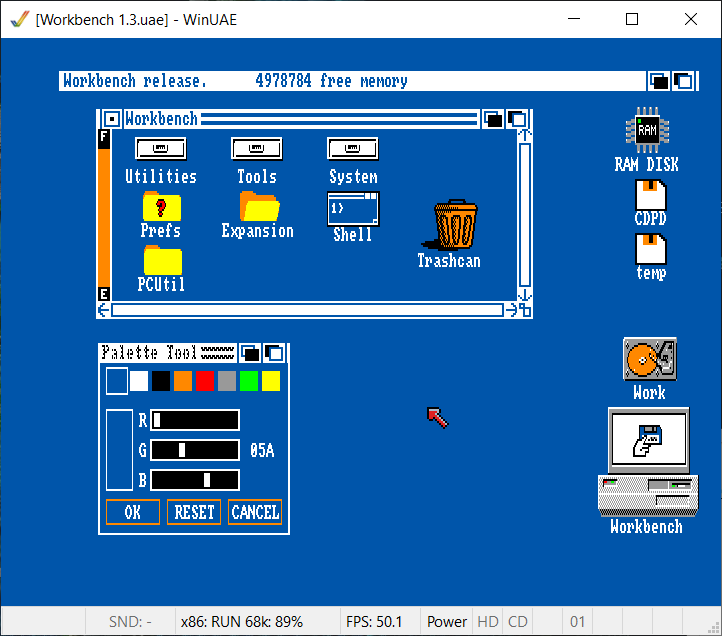Bring Workbench window to front gadget
Image resolution: width=722 pixels, height=636 pixels.
[518, 119]
